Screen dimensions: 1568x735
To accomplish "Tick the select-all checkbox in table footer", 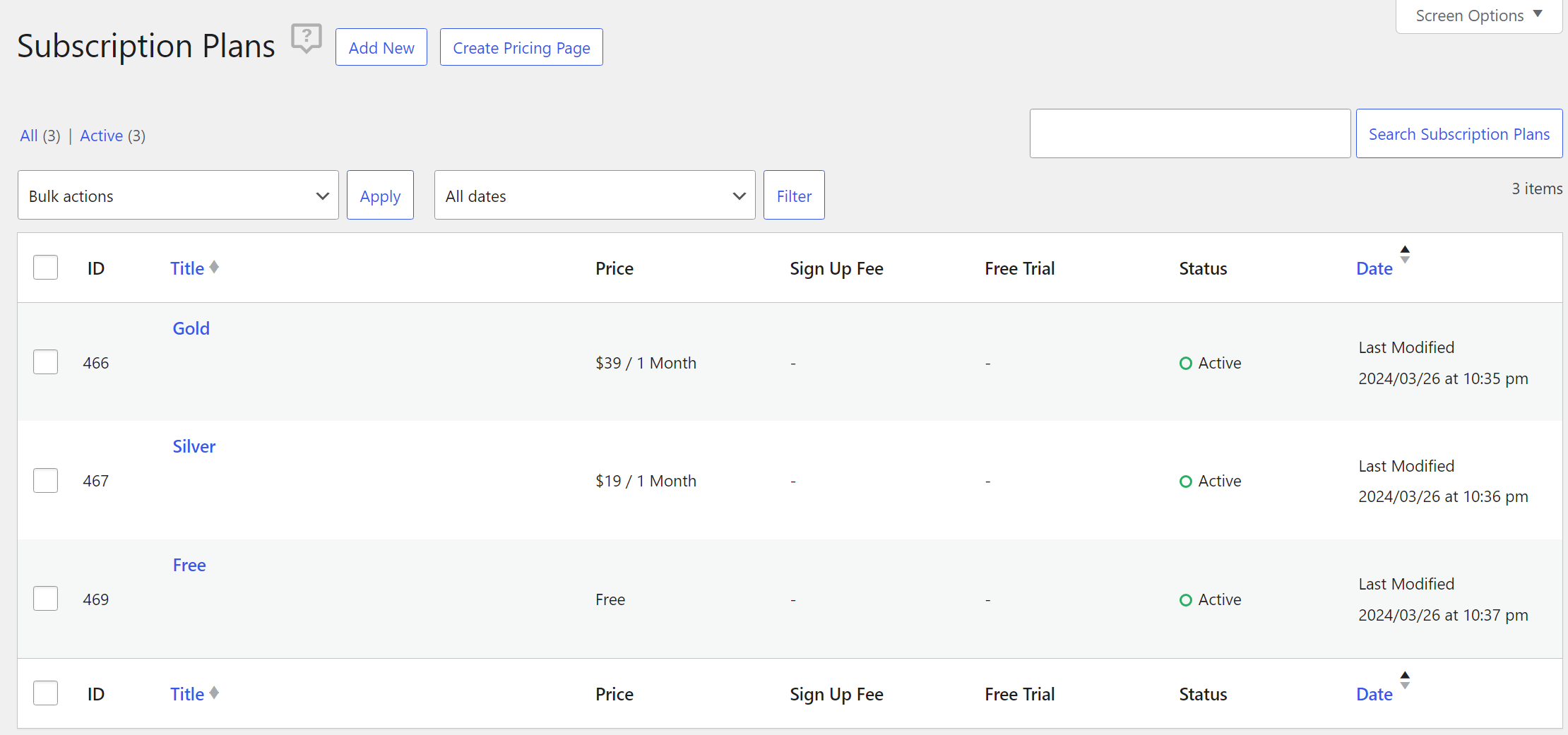I will (46, 693).
